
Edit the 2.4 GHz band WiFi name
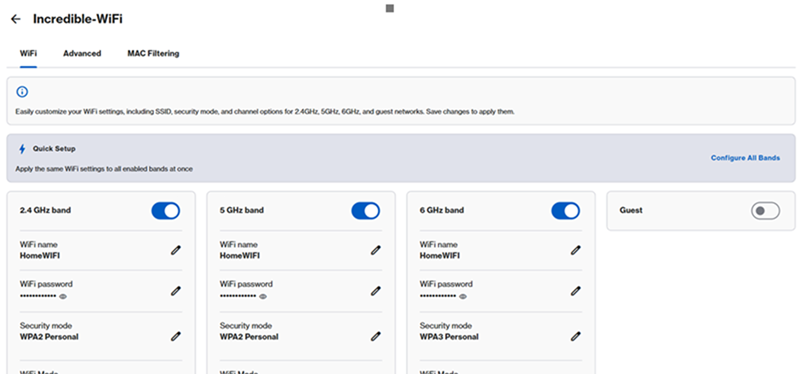point(176,250)
